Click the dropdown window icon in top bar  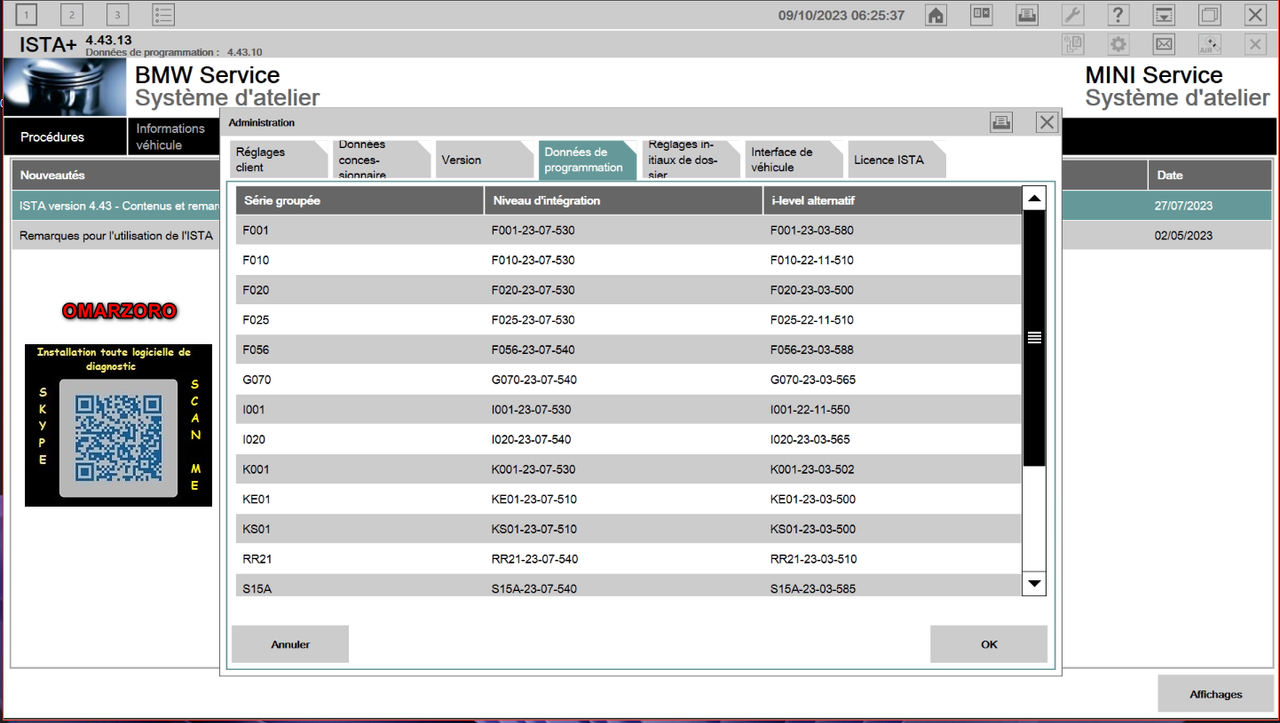tap(1164, 15)
